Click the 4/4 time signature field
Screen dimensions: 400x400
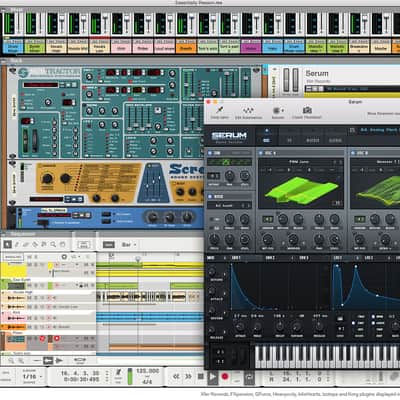pyautogui.click(x=147, y=381)
